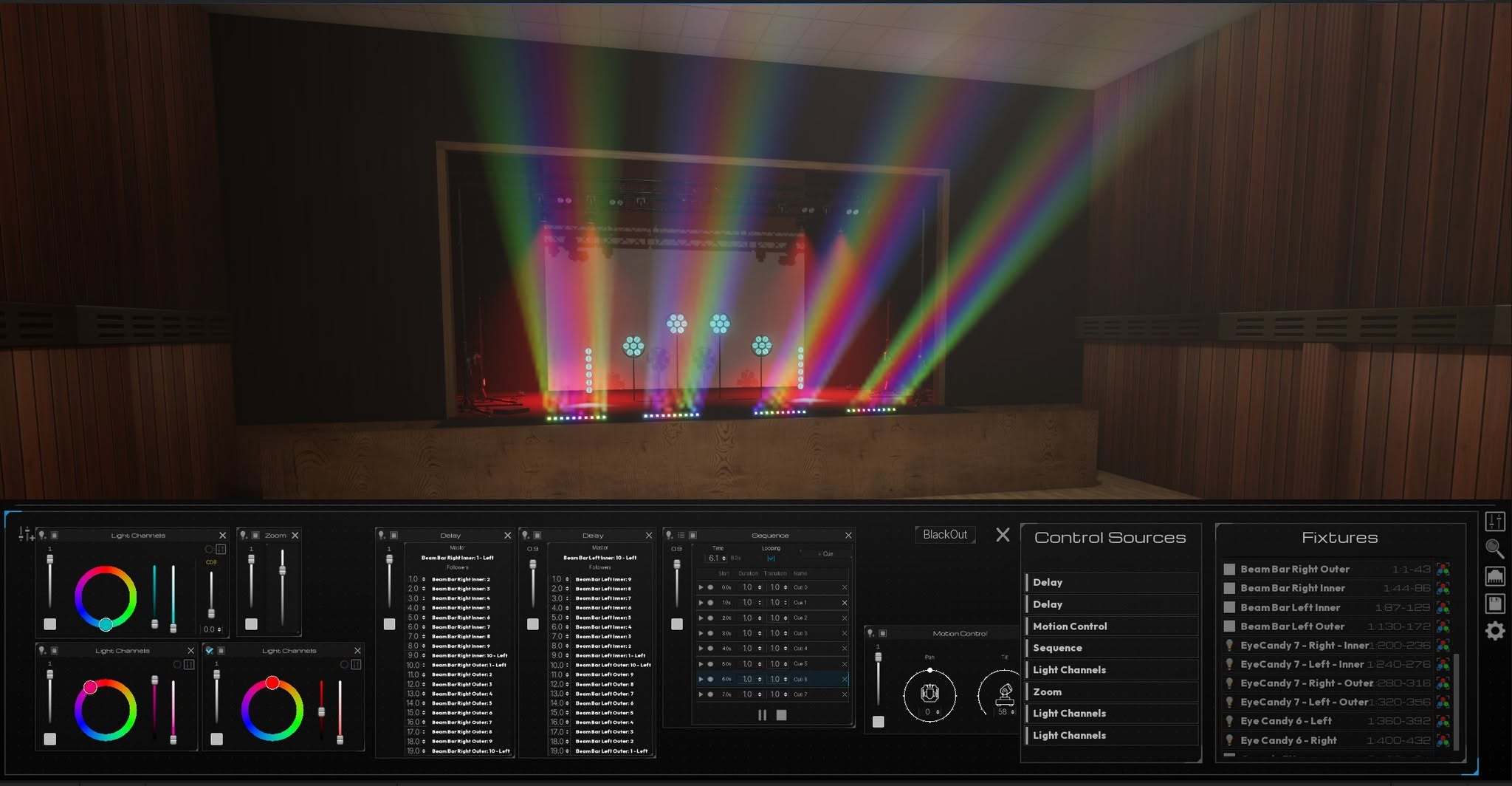Toggle the Beam Bar Right Outer fixture checkbox
This screenshot has width=1512, height=786.
pos(1229,570)
